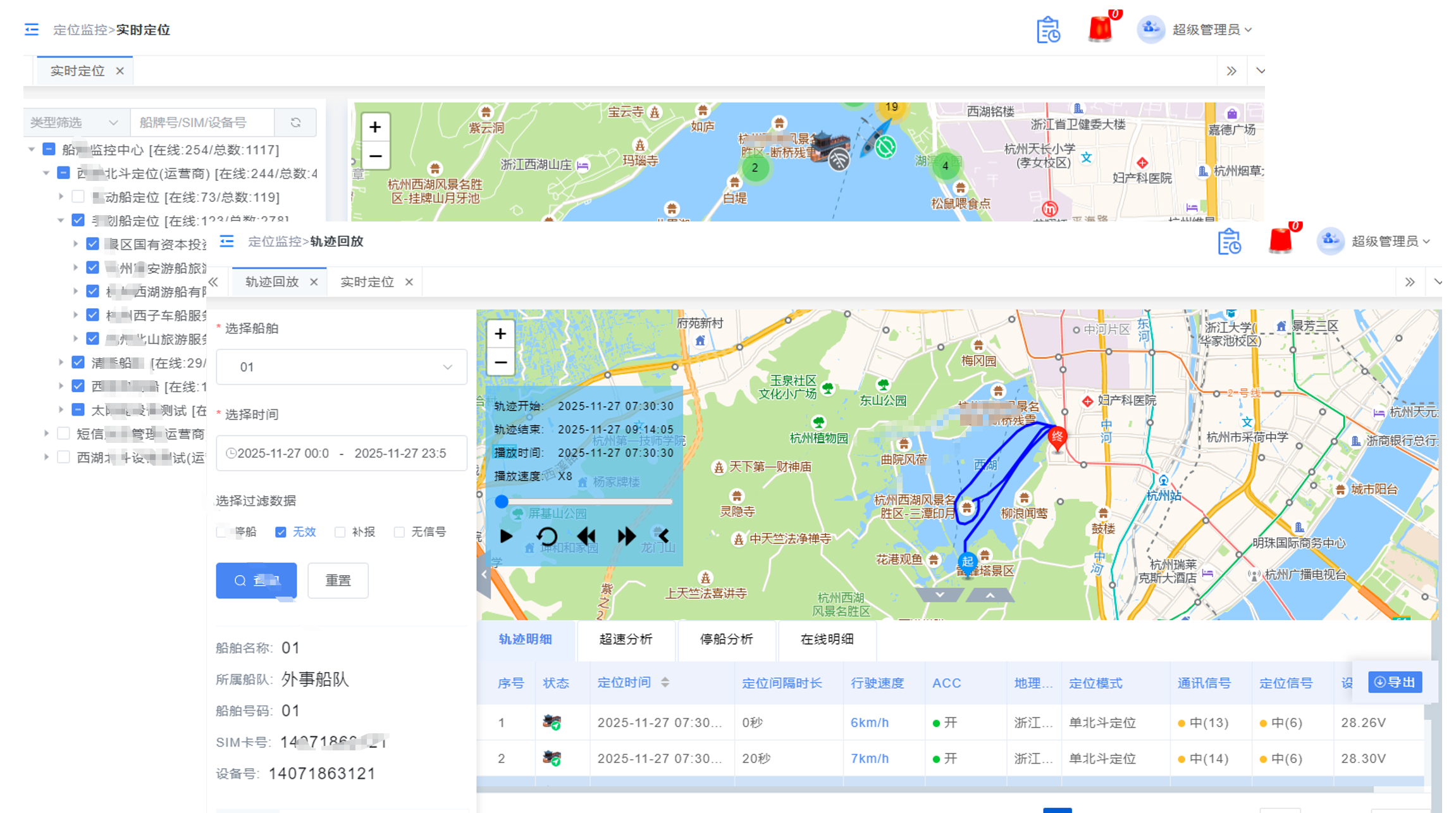Toggle the sidebar menu icon in the real-time window
1456x813 pixels.
(x=32, y=30)
